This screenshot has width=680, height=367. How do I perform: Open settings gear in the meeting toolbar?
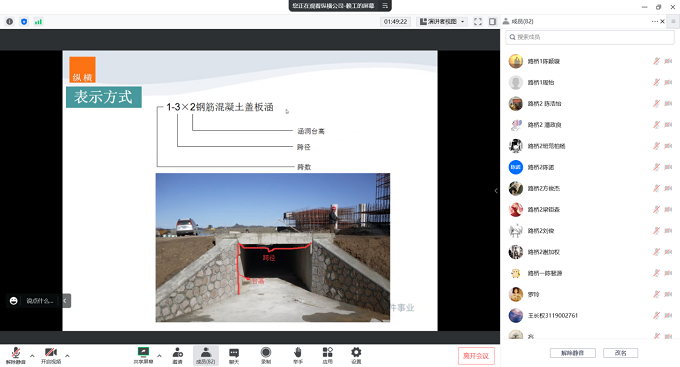pyautogui.click(x=356, y=355)
